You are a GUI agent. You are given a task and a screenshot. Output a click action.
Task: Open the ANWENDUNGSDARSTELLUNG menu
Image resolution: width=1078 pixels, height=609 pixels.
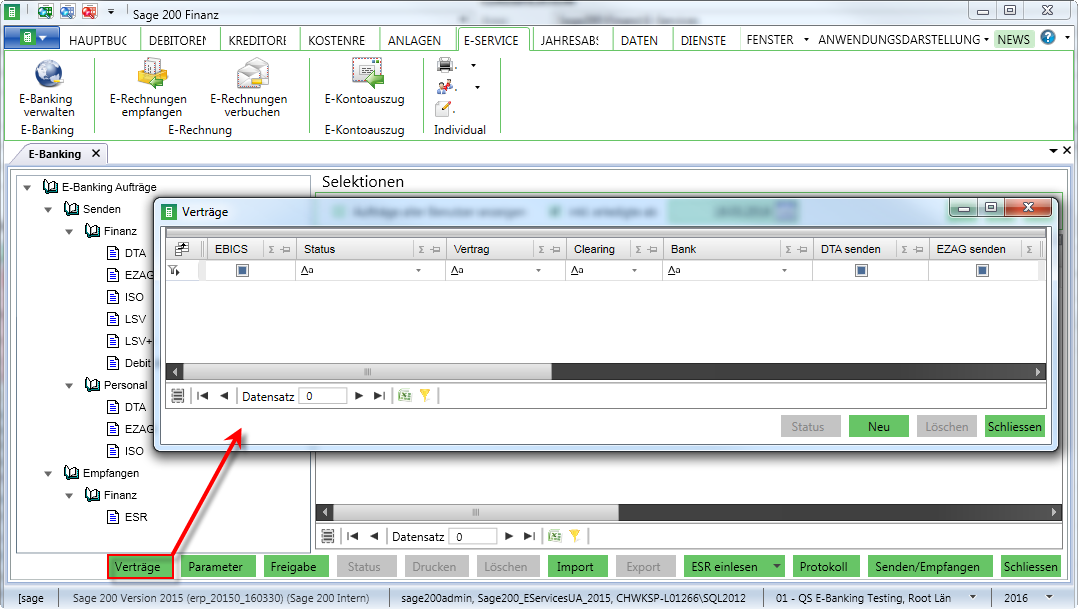tap(903, 40)
